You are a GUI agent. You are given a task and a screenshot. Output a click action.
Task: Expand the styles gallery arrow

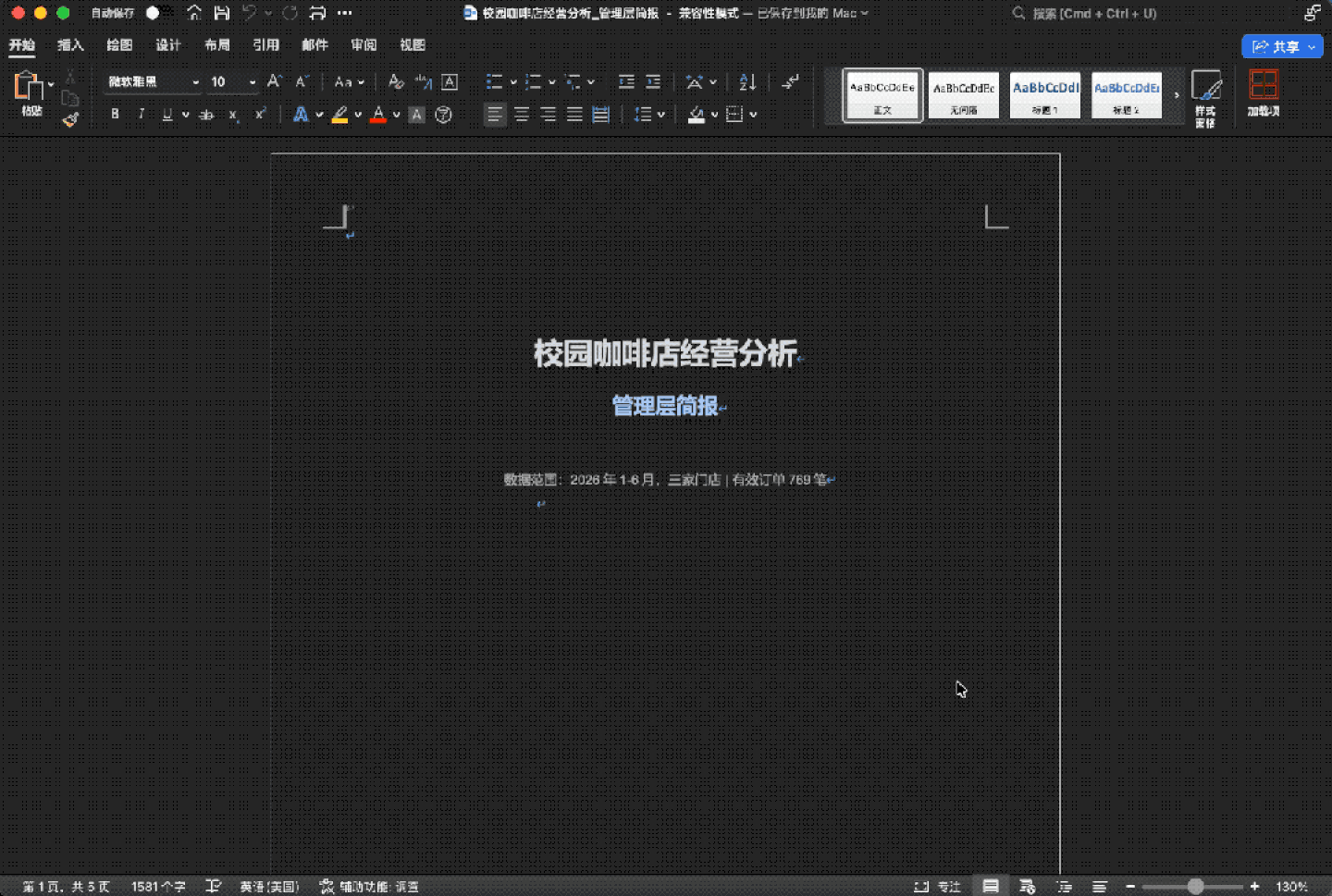[1177, 94]
